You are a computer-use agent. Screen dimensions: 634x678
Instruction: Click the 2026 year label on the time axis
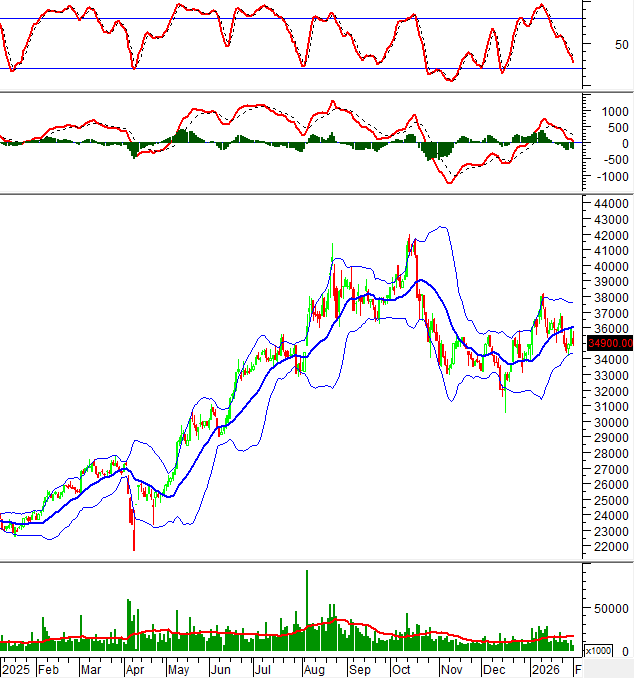click(x=543, y=668)
